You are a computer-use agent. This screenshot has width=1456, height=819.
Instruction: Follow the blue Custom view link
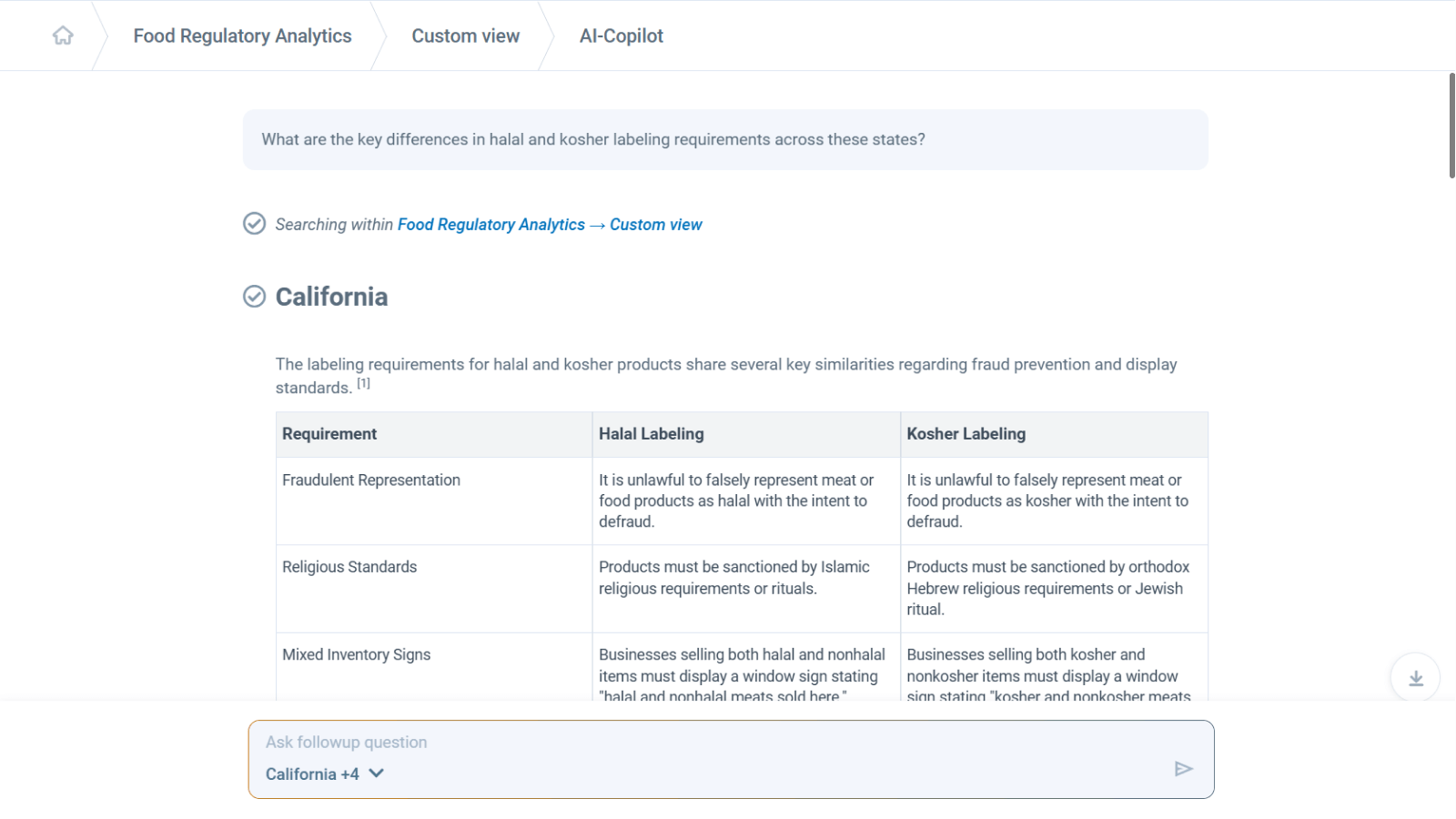(x=655, y=225)
